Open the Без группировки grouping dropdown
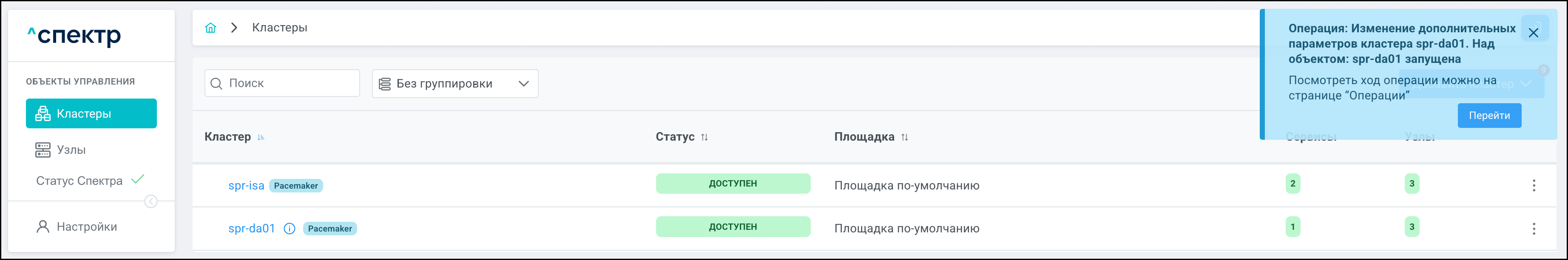 tap(454, 84)
